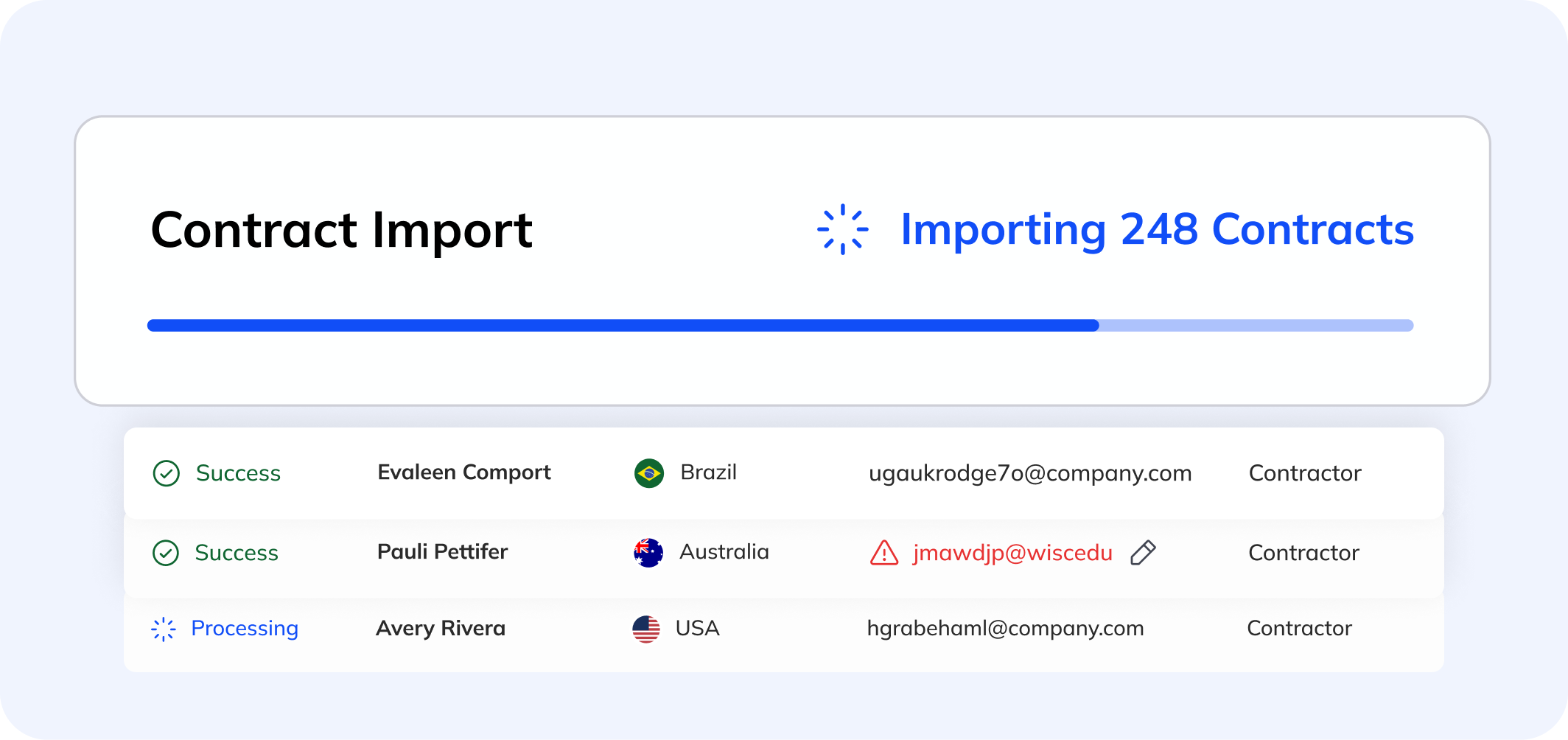Viewport: 1568px width, 740px height.
Task: Select the Pauli Pettifer name
Action: (x=442, y=551)
